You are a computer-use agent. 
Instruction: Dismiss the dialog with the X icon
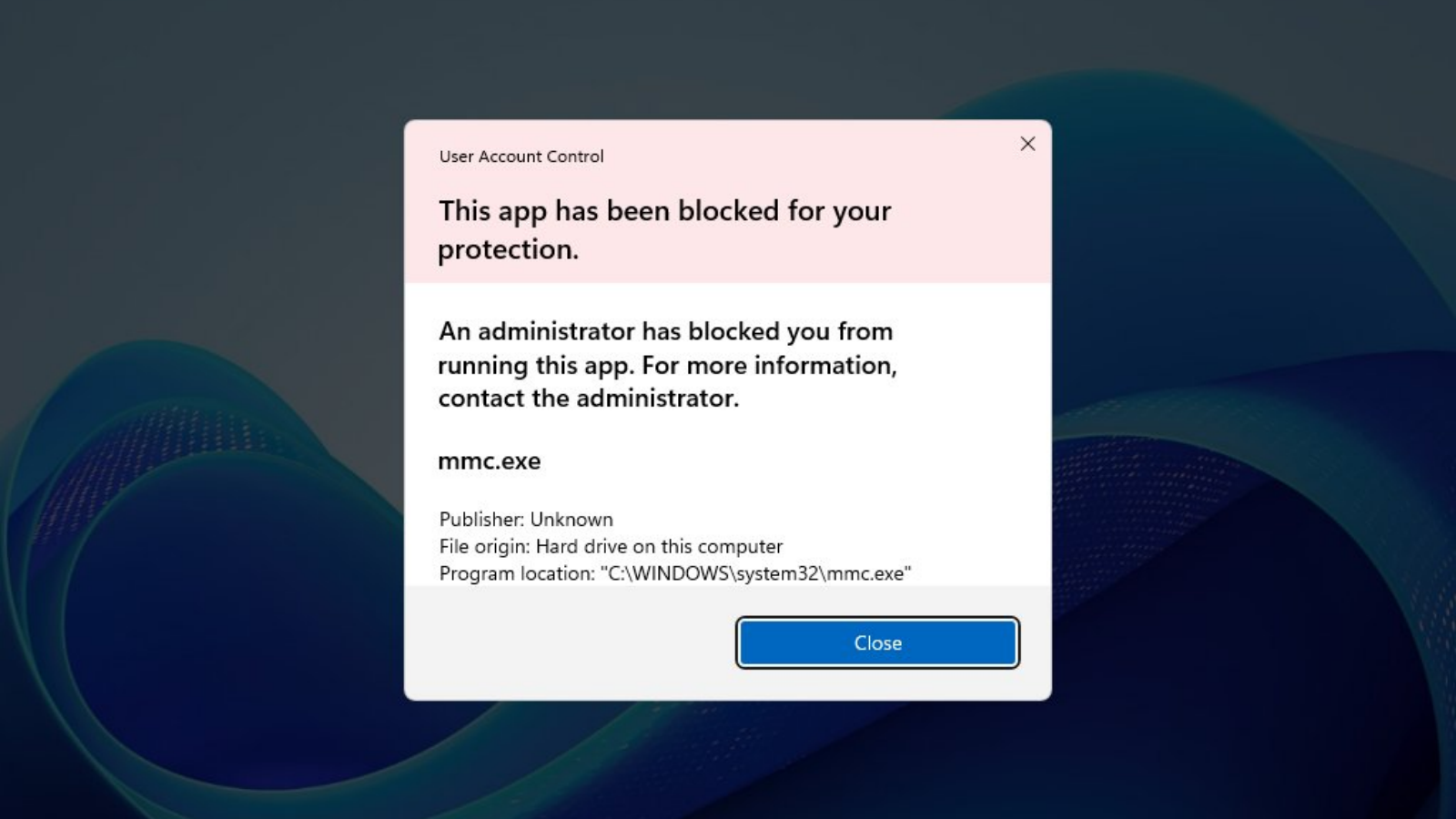point(1027,144)
